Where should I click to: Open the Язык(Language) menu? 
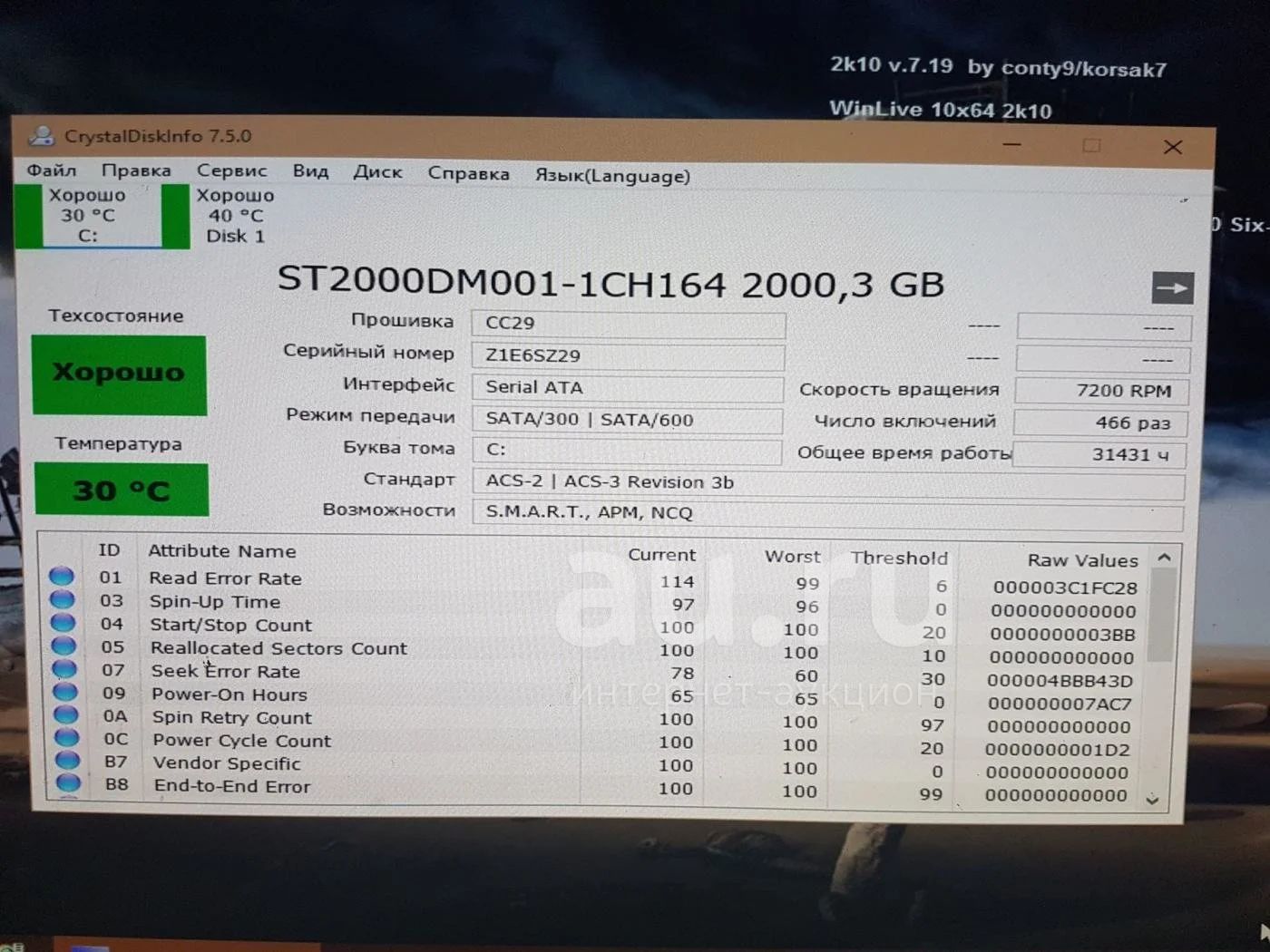pos(612,175)
